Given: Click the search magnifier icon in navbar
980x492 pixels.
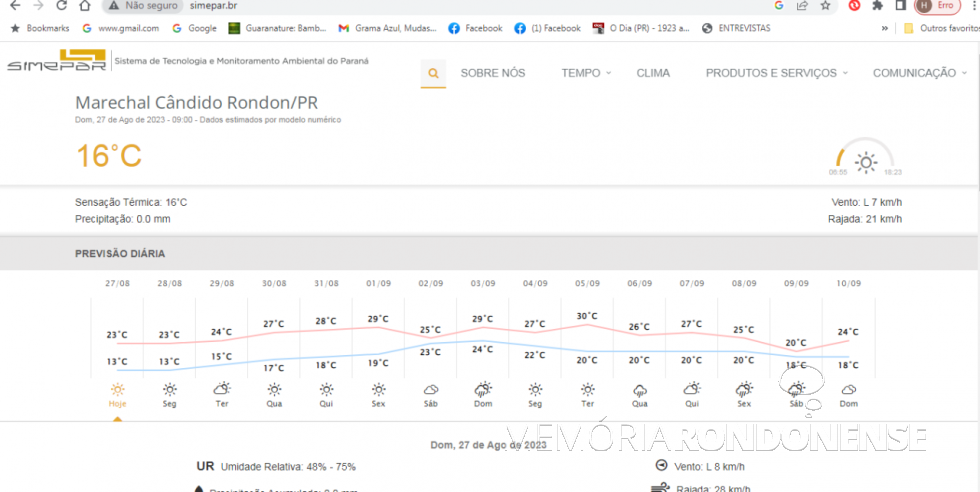Looking at the screenshot, I should 433,73.
